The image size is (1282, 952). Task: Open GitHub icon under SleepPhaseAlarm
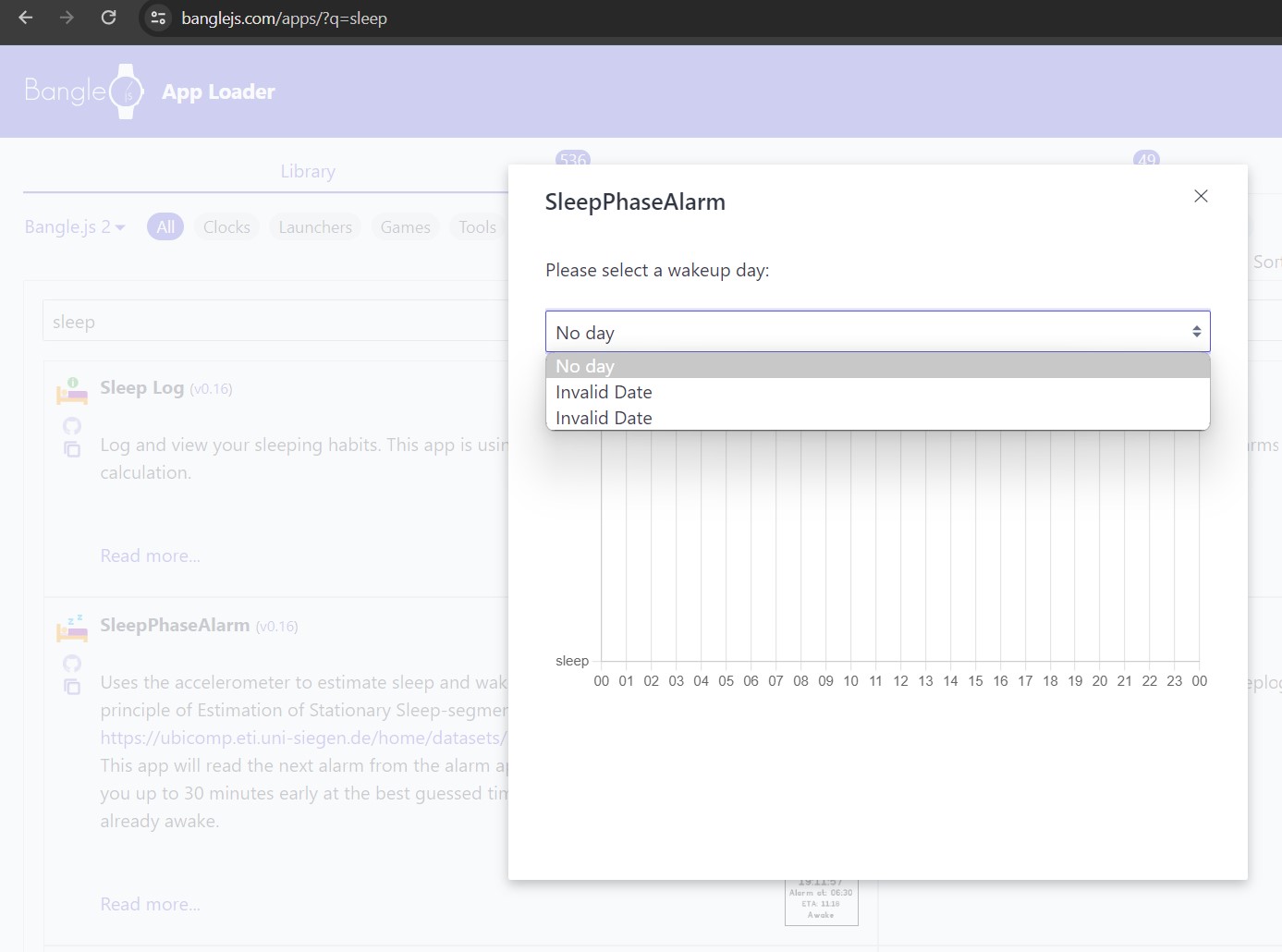point(72,664)
